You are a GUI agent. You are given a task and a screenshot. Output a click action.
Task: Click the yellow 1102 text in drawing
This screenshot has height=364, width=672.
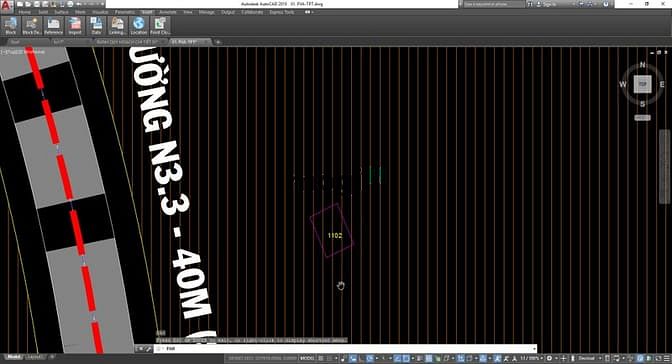[x=335, y=235]
